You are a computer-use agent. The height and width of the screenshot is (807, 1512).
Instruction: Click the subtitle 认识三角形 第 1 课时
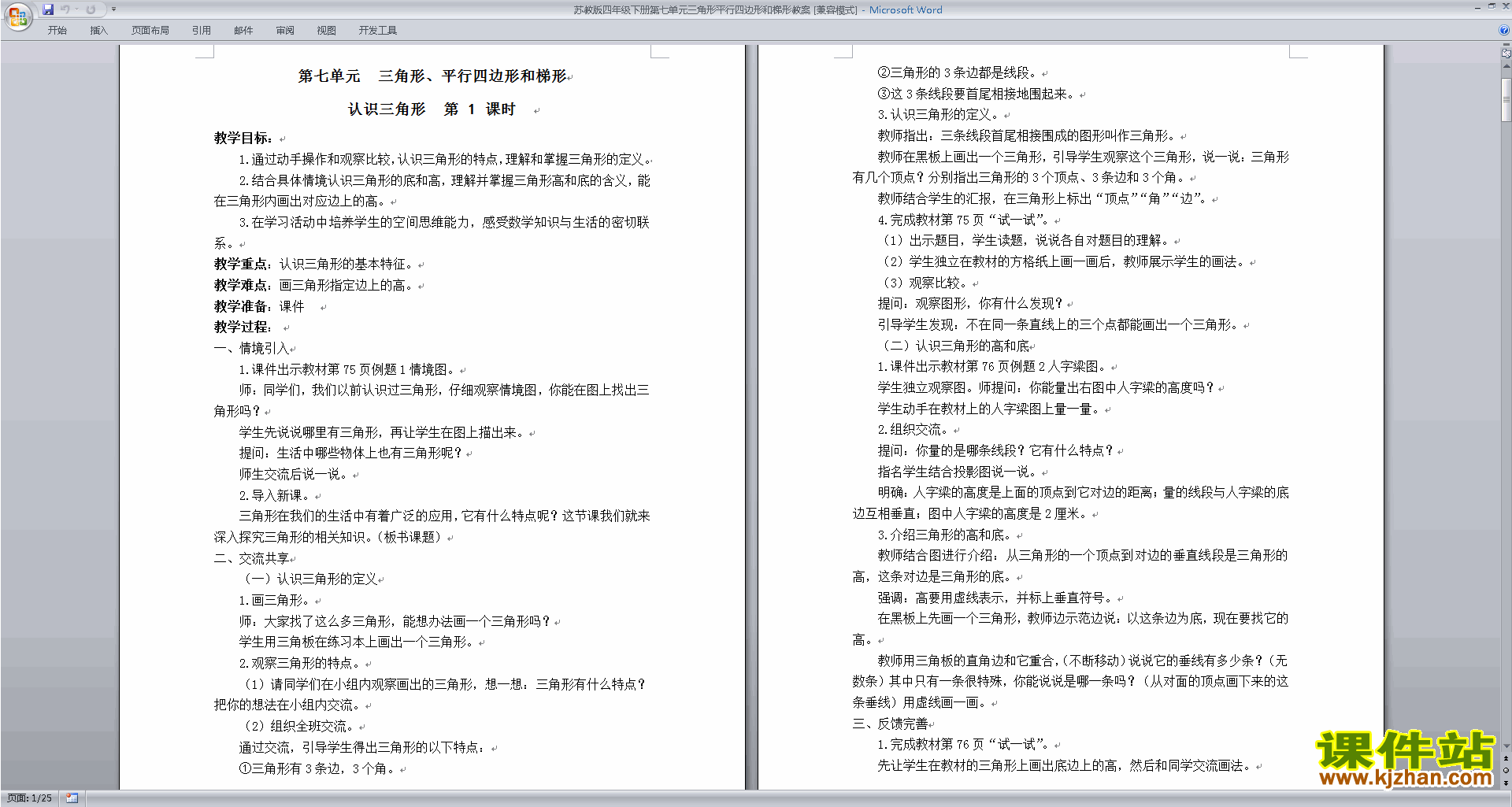point(432,109)
